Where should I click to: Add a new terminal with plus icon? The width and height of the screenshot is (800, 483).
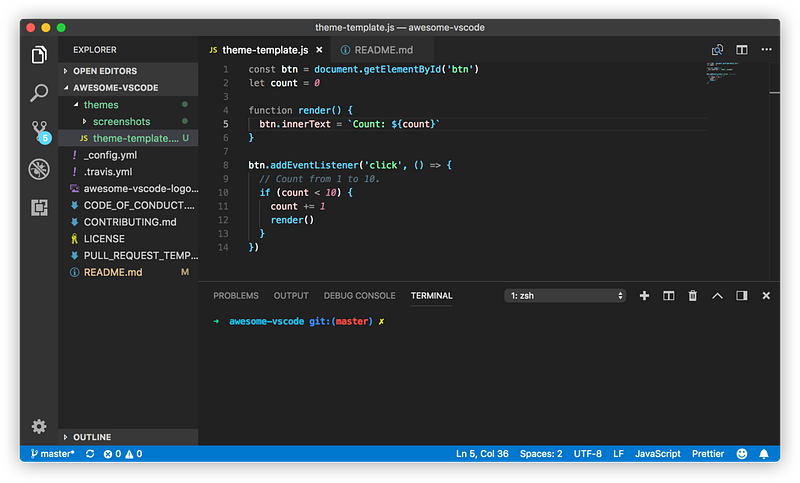coord(644,296)
